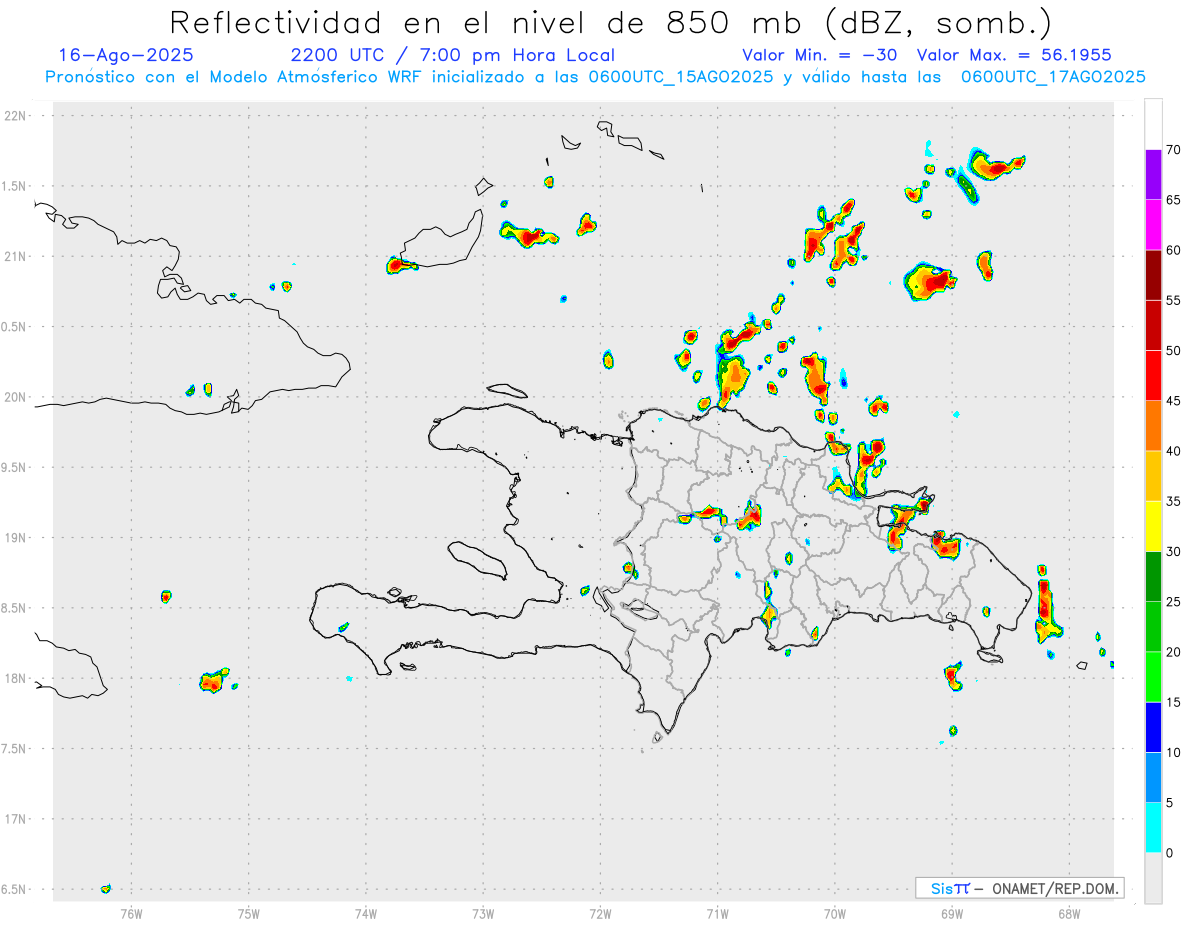Click the '19N' latitude label
1200x927 pixels.
[x=17, y=538]
